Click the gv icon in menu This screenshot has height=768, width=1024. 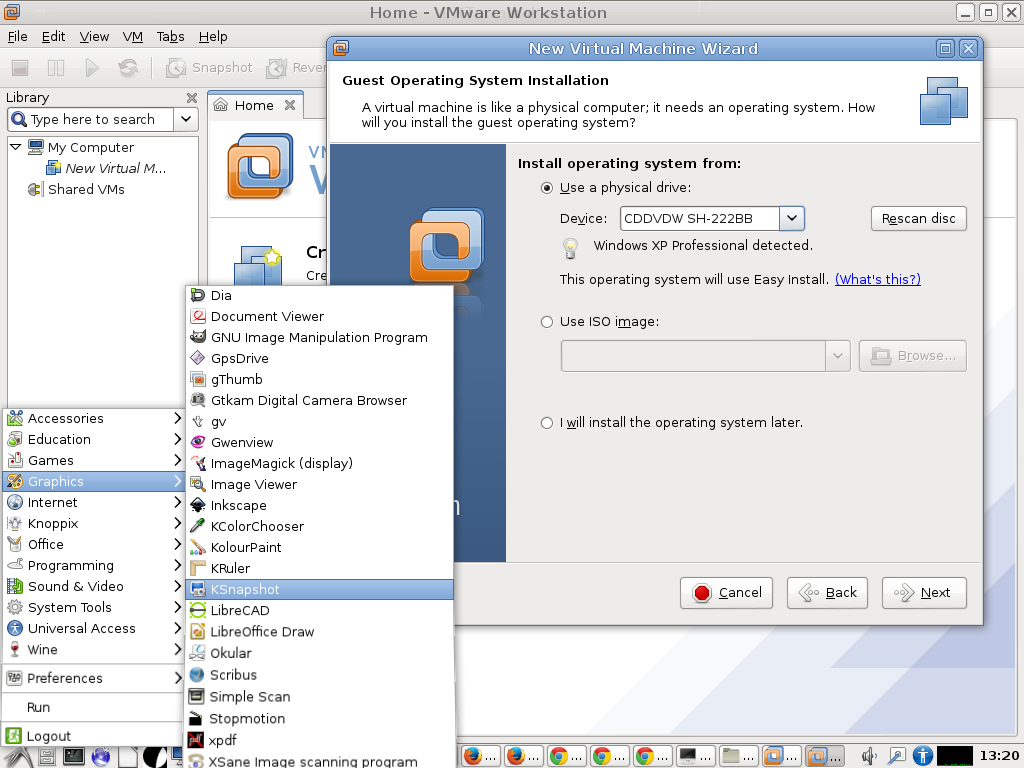pos(198,421)
